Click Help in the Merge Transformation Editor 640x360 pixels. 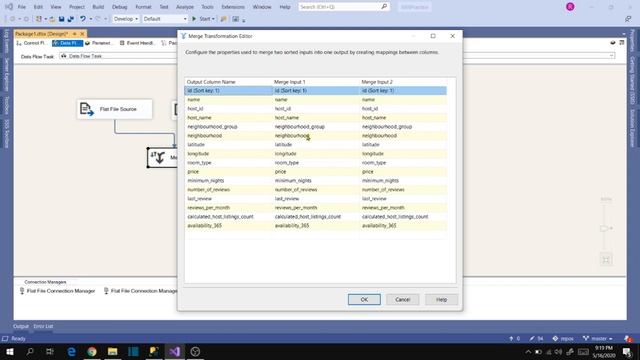point(441,300)
